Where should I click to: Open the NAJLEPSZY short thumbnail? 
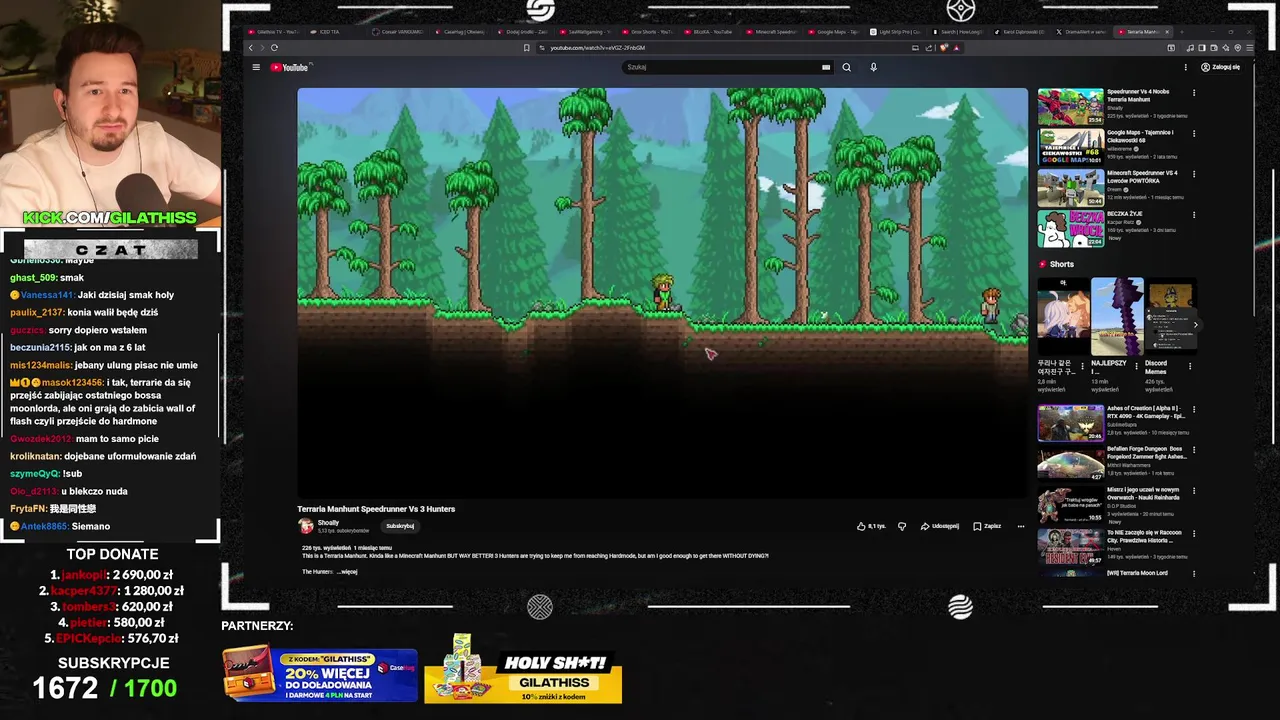pyautogui.click(x=1117, y=317)
